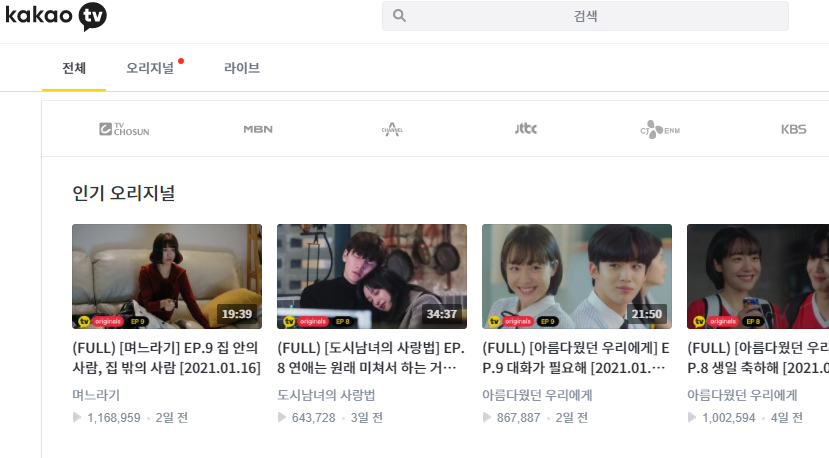Open the KBS channel logo
The height and width of the screenshot is (458, 829).
tap(794, 129)
